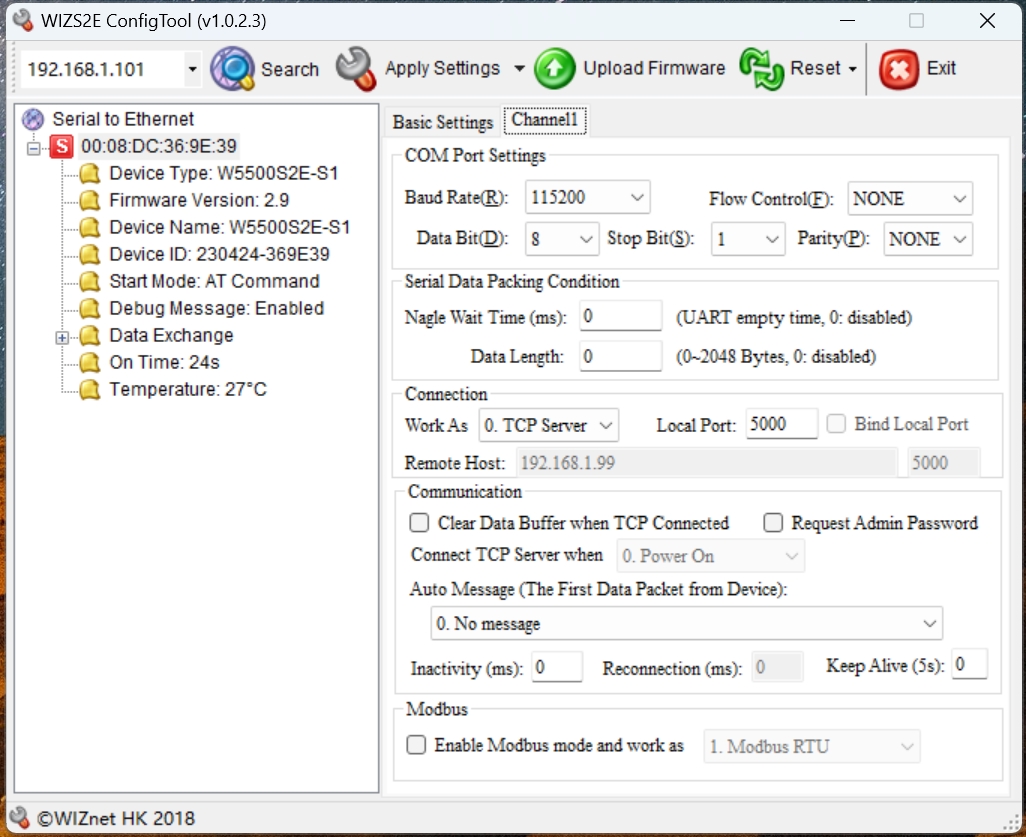Click the green Reset arrows icon
The width and height of the screenshot is (1026, 837).
[762, 69]
